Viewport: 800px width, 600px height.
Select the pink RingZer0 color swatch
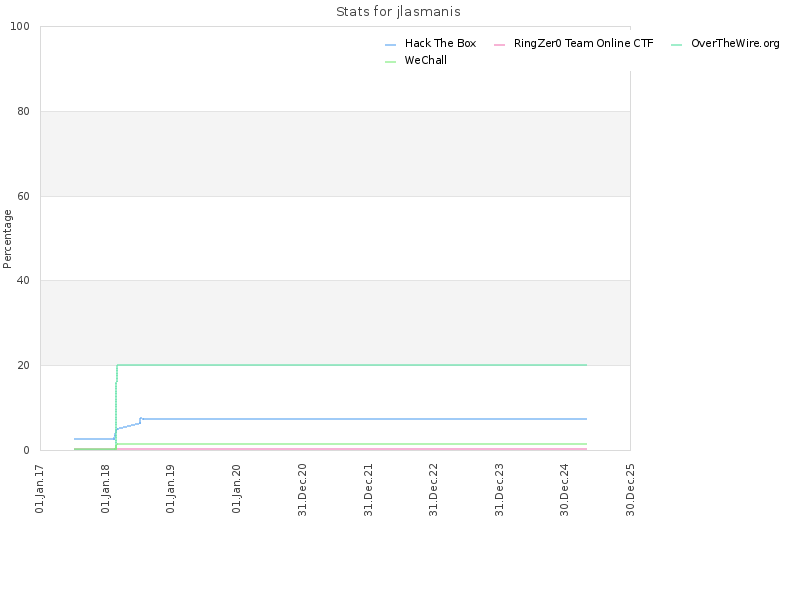click(x=499, y=45)
